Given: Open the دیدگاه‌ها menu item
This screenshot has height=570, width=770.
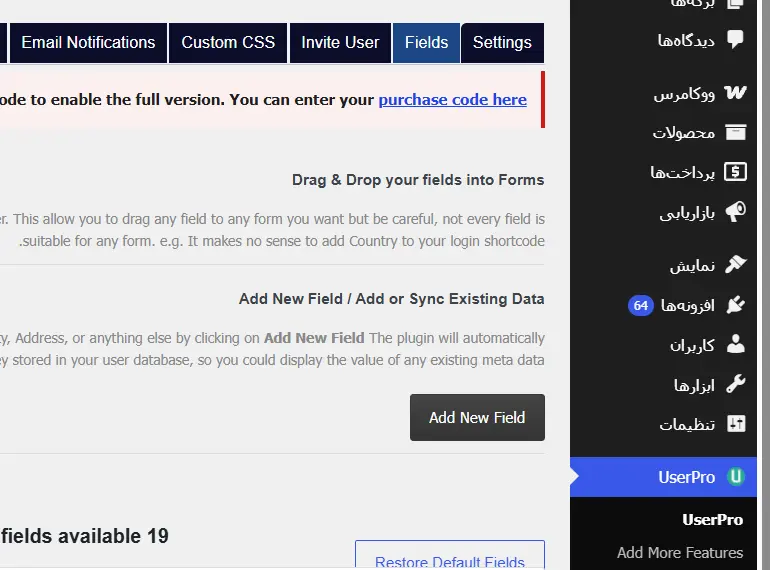Looking at the screenshot, I should [x=686, y=40].
